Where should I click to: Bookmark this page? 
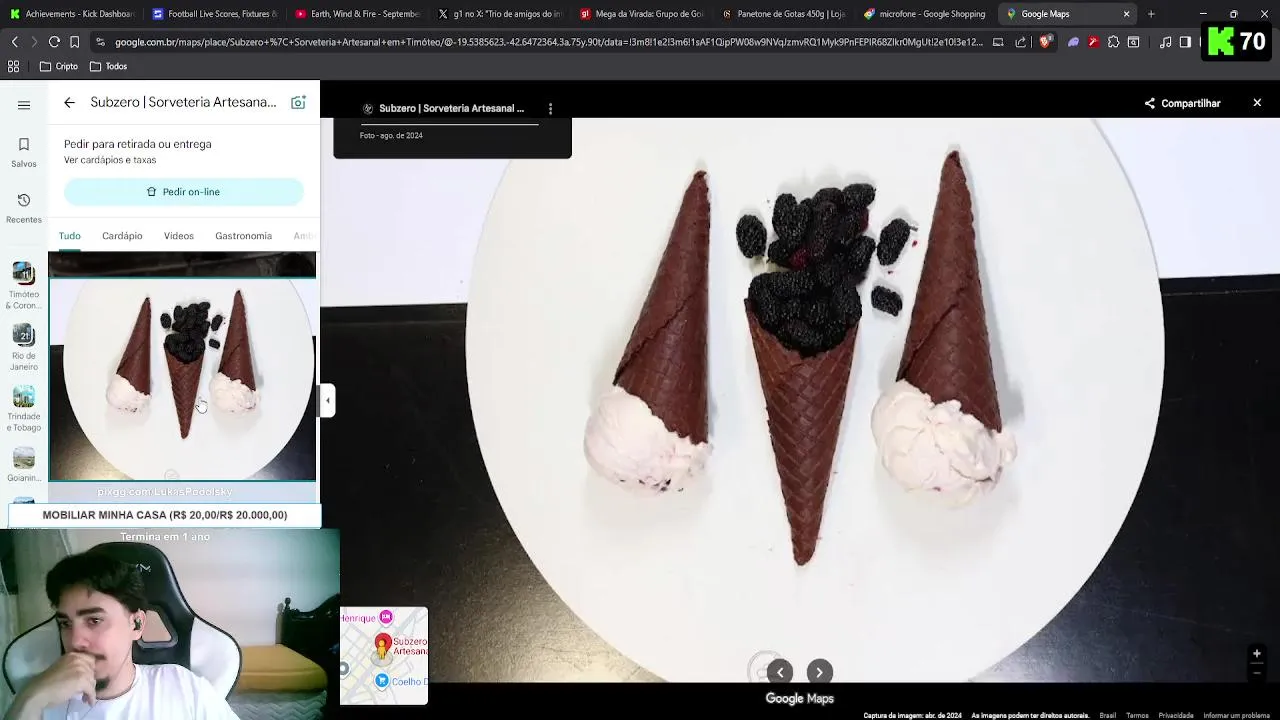(74, 42)
